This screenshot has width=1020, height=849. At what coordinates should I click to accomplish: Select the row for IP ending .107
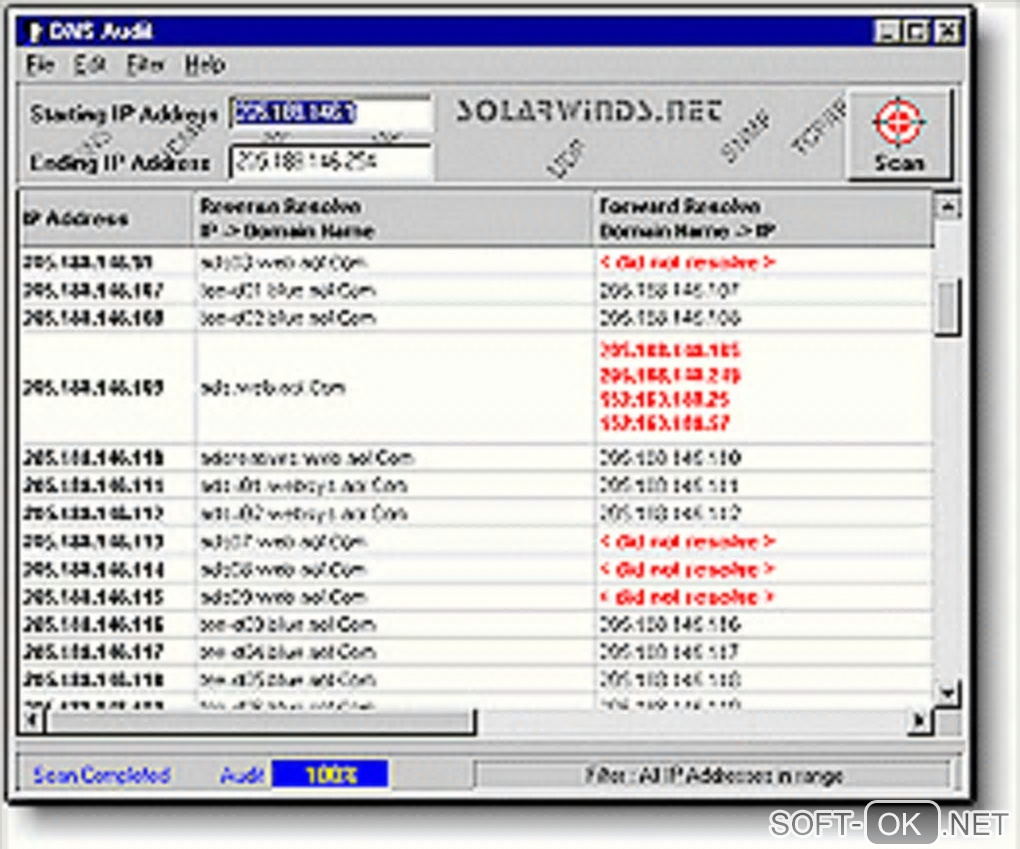tap(476, 290)
